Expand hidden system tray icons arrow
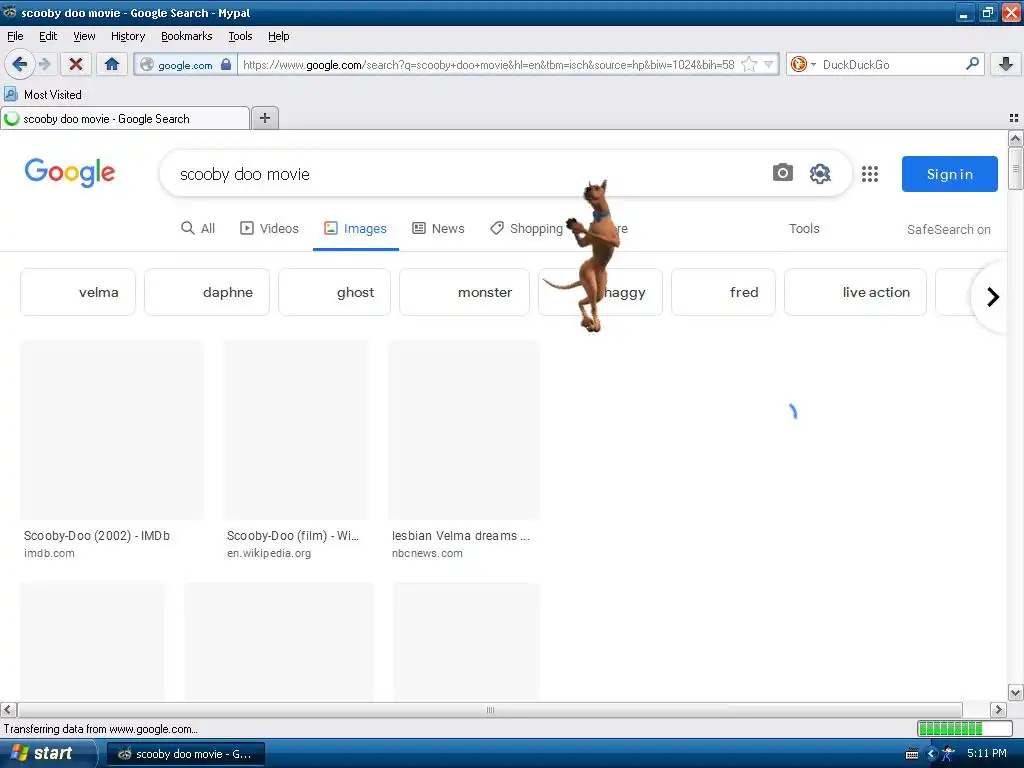The image size is (1024, 768). click(932, 754)
